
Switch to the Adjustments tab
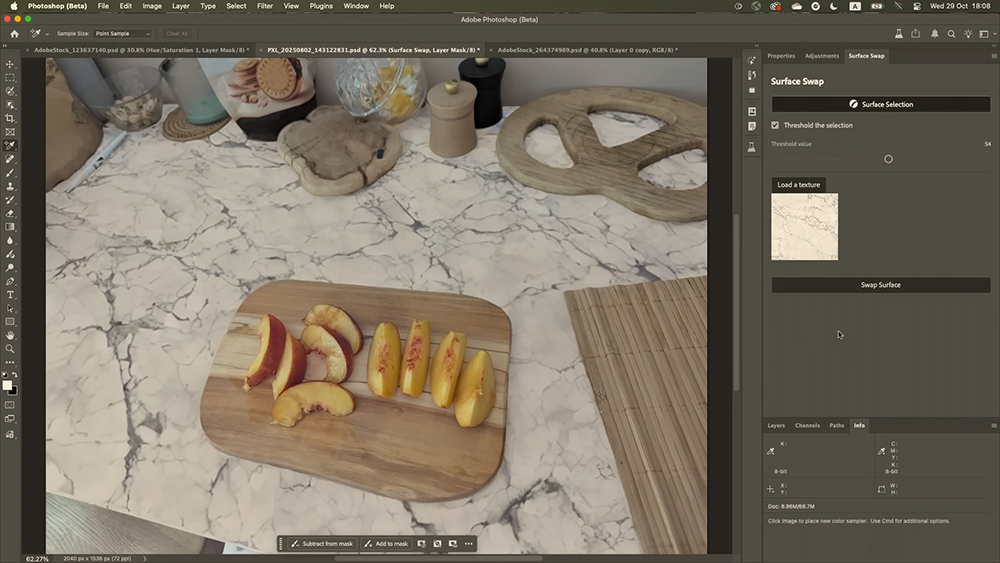click(x=822, y=56)
